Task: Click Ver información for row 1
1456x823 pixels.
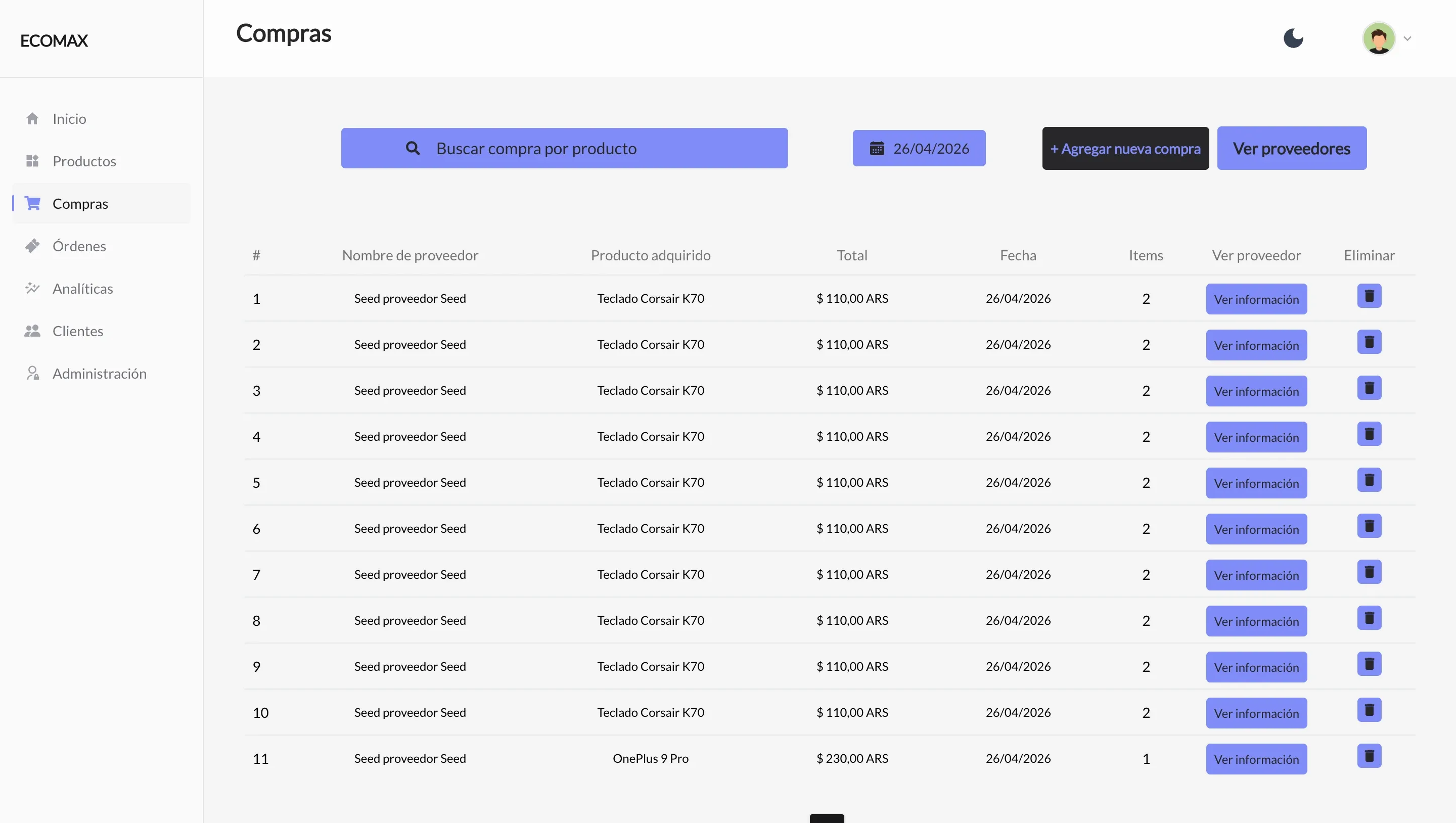Action: point(1256,299)
